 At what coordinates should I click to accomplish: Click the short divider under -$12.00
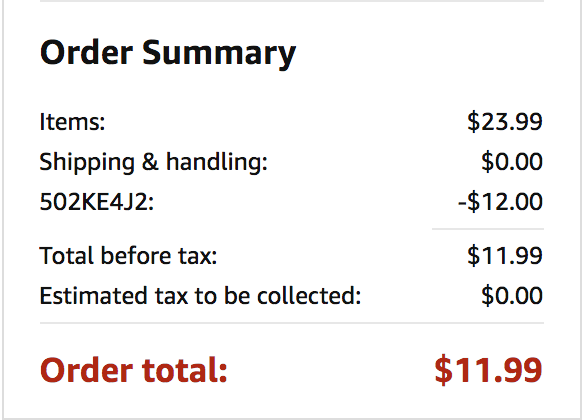[488, 229]
